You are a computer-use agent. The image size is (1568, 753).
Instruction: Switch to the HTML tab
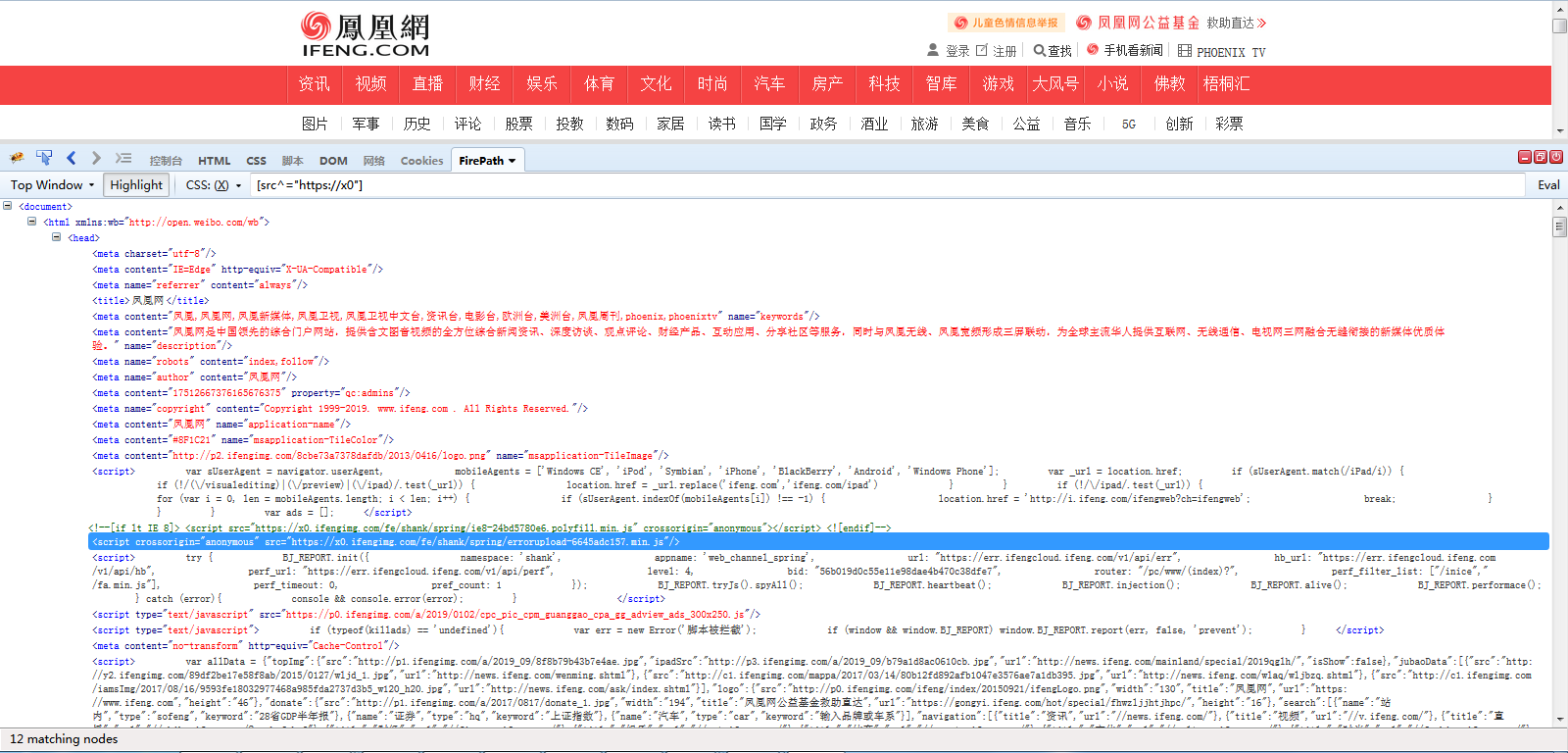click(215, 161)
